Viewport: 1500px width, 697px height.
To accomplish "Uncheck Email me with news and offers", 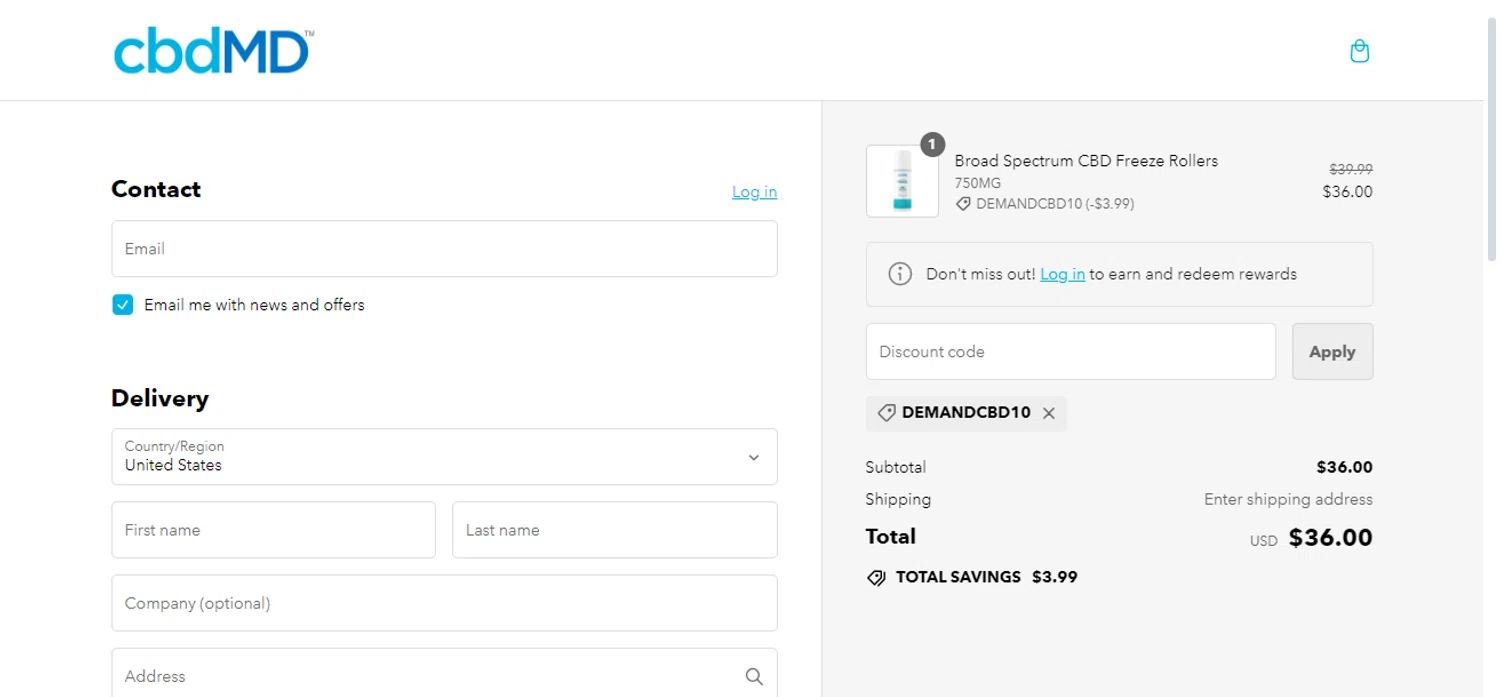I will pos(123,305).
